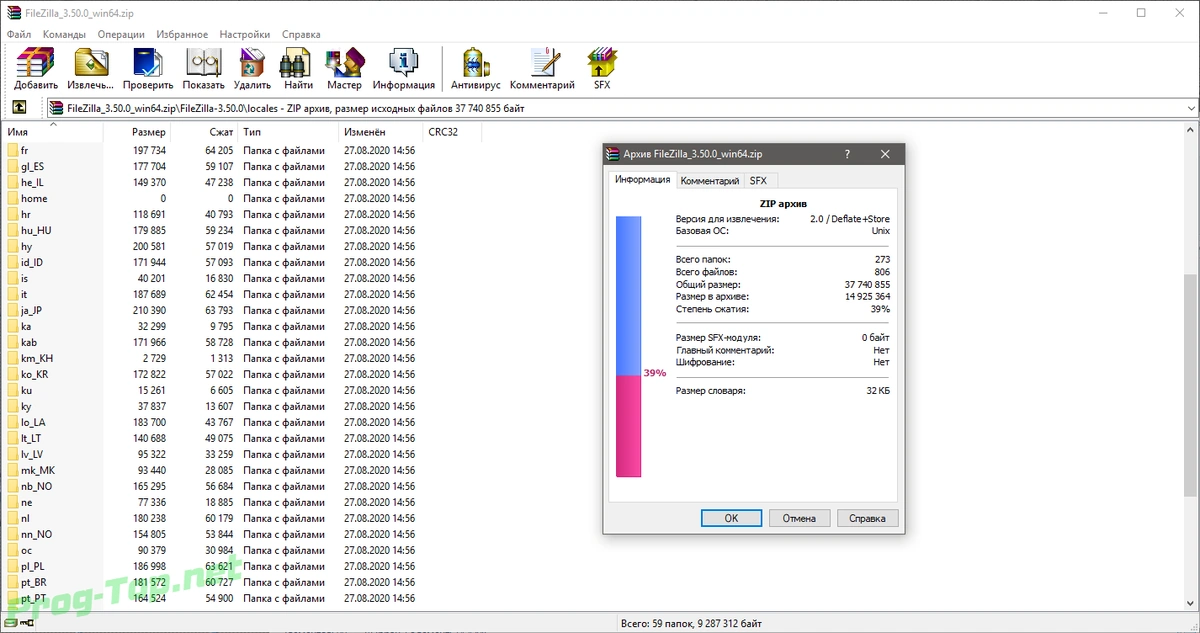Screen dimensions: 1200x633
Task: Sort by the Сжат column header
Action: click(x=204, y=132)
